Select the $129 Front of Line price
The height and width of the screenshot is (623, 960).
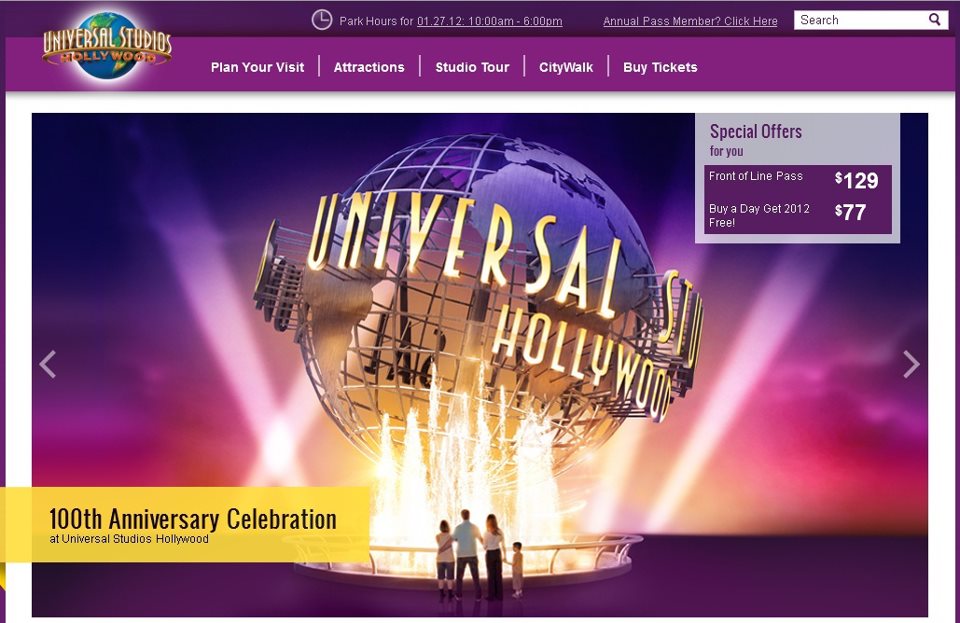tap(855, 181)
